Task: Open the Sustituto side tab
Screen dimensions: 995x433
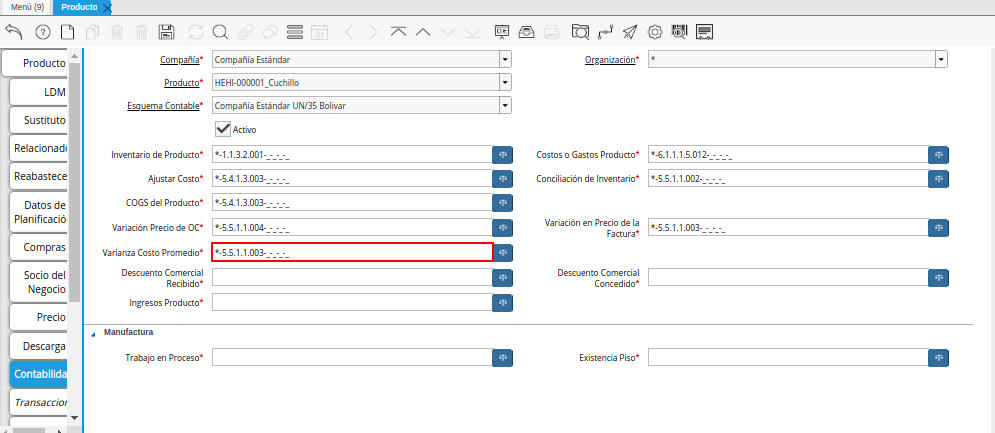Action: (40, 120)
